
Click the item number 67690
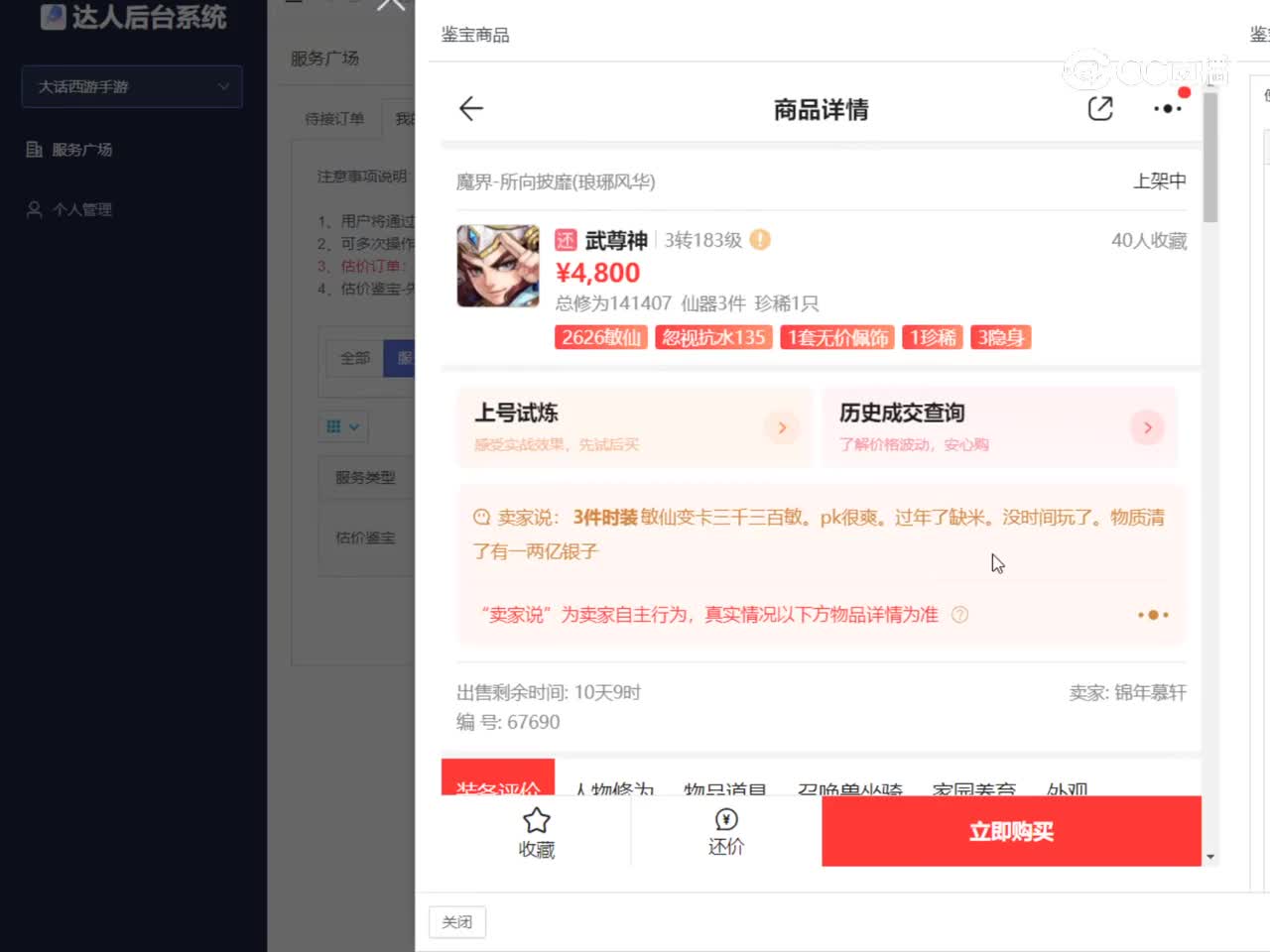534,722
